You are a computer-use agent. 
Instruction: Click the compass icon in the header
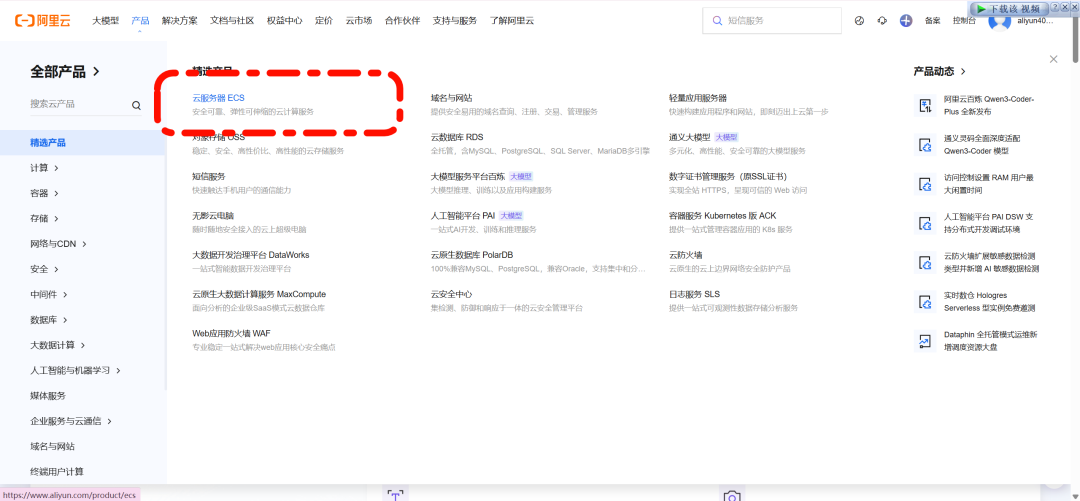(x=859, y=21)
